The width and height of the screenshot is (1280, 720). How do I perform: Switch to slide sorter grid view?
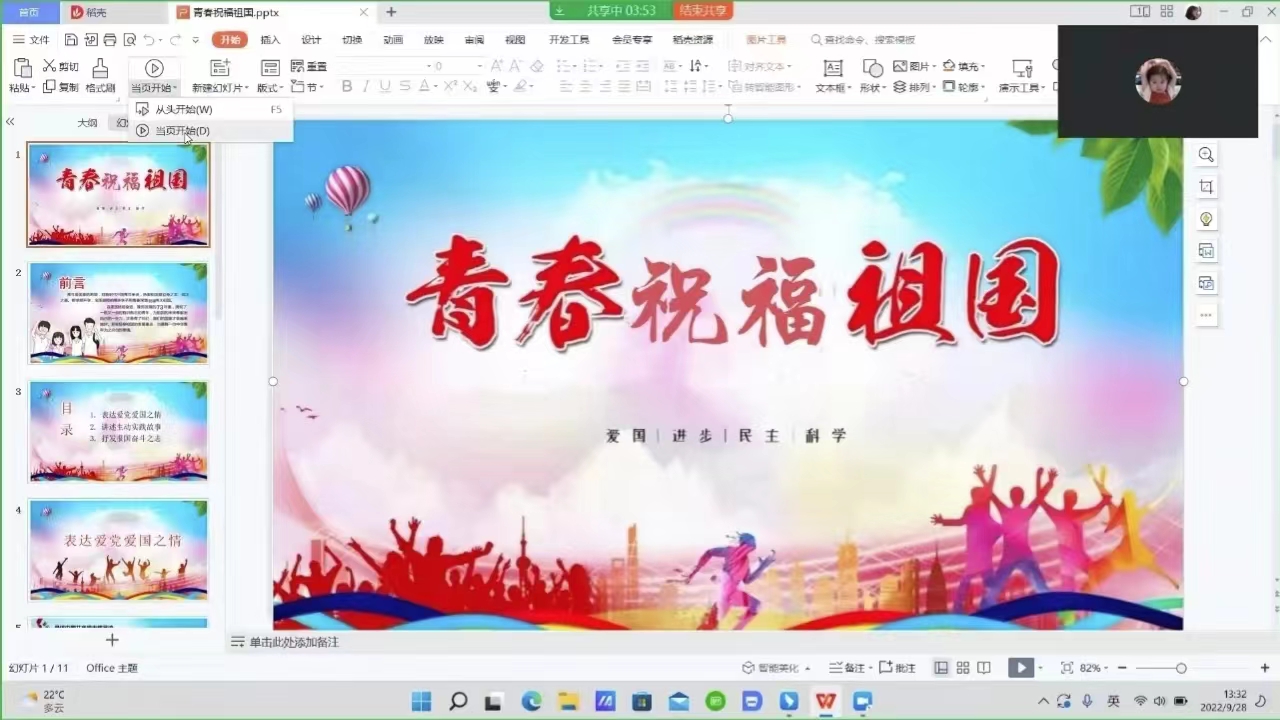click(x=963, y=668)
